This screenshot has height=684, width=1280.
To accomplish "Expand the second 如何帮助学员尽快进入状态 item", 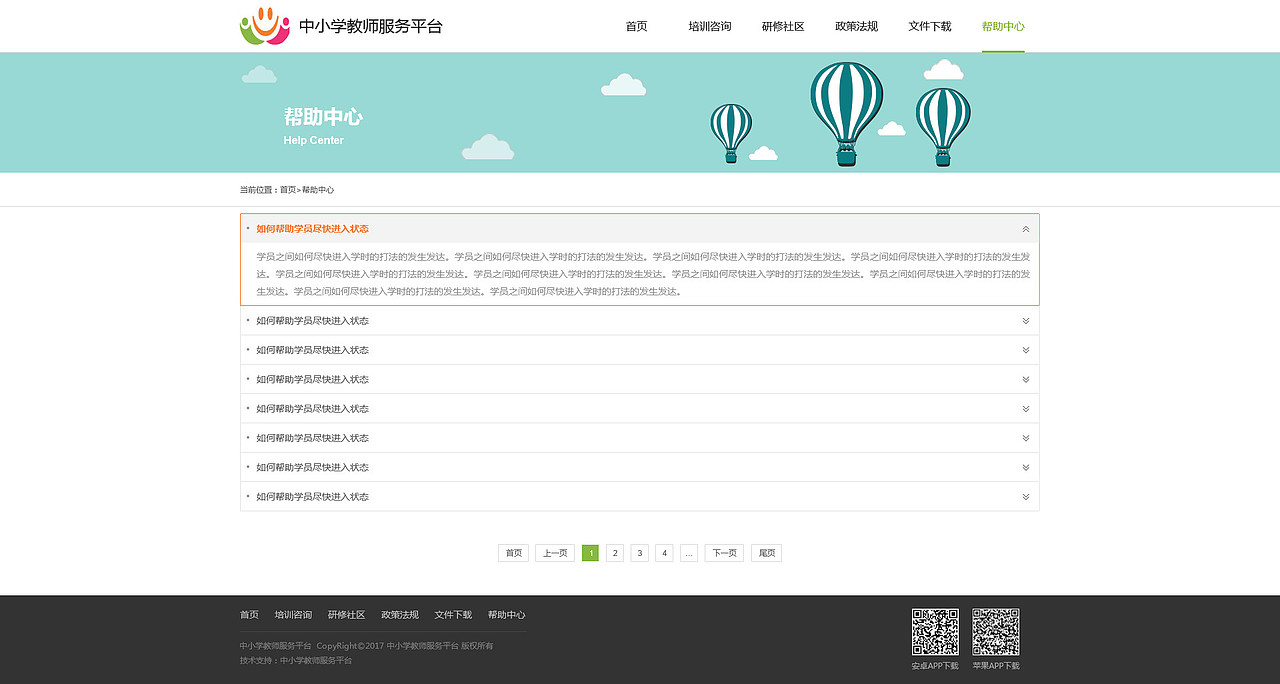I will point(1025,320).
